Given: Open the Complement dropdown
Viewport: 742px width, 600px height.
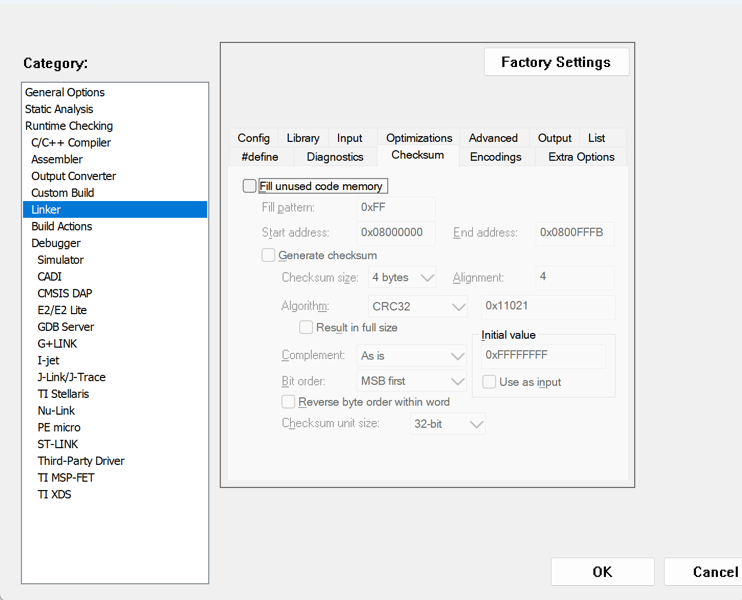Looking at the screenshot, I should 412,356.
